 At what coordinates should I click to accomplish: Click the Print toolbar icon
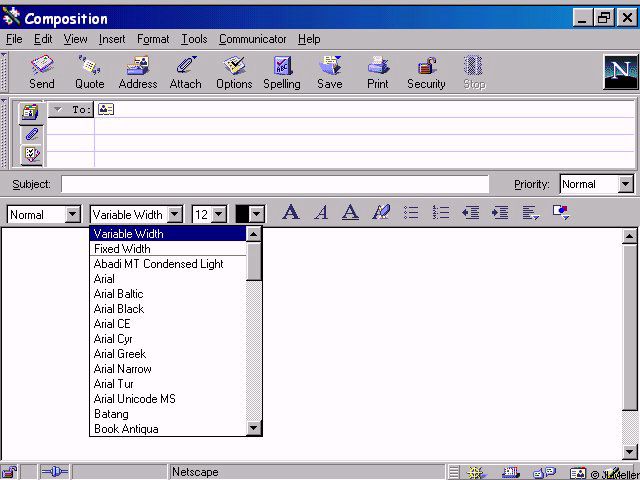coord(378,65)
